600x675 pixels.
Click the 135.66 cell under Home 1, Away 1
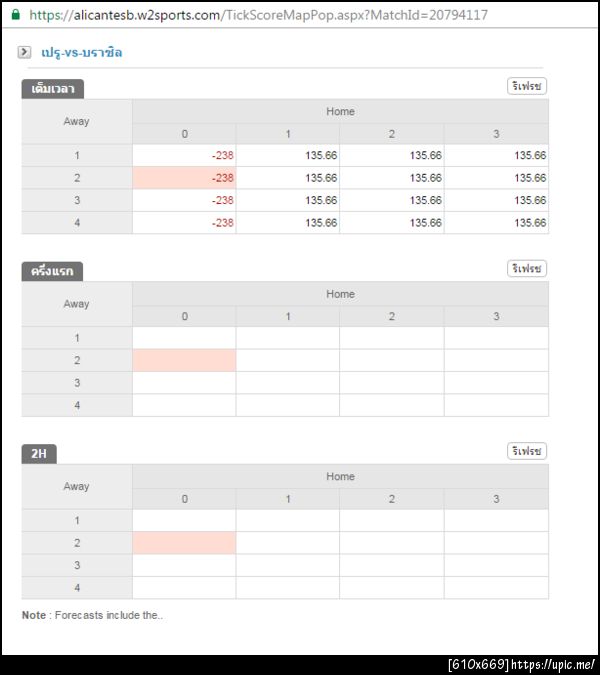click(288, 156)
